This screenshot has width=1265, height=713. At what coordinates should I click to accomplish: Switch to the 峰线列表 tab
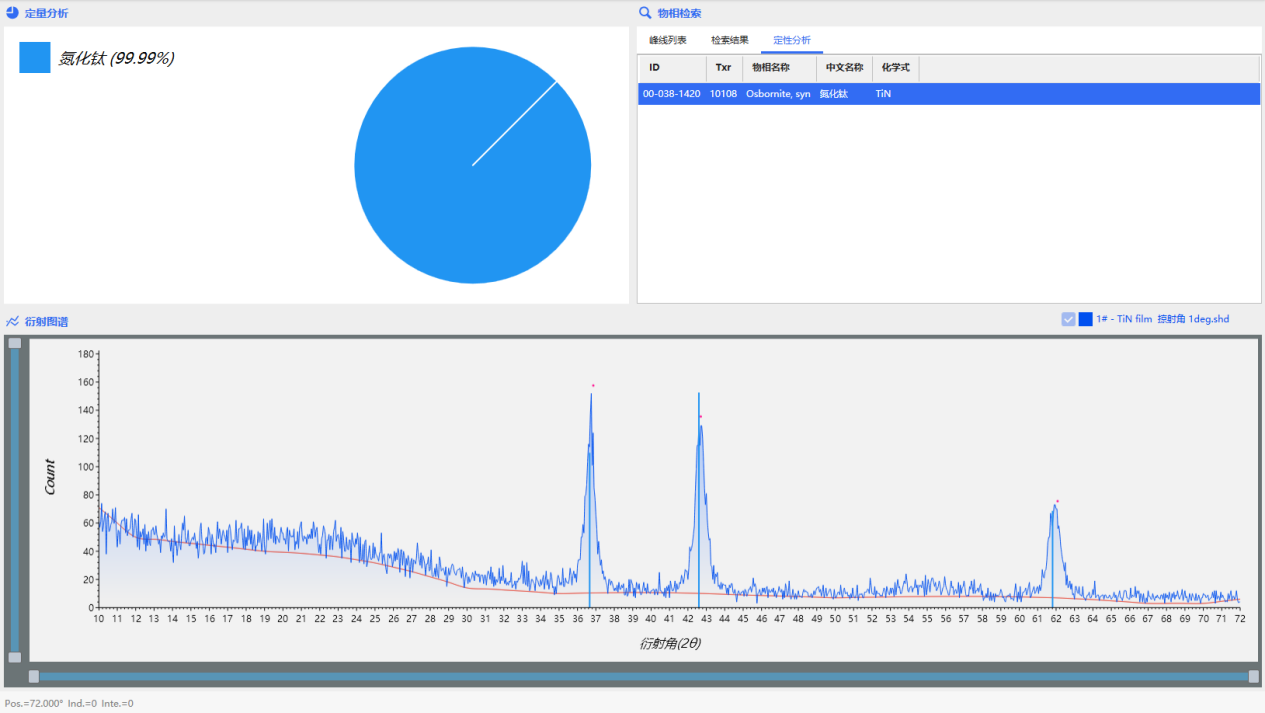(667, 40)
